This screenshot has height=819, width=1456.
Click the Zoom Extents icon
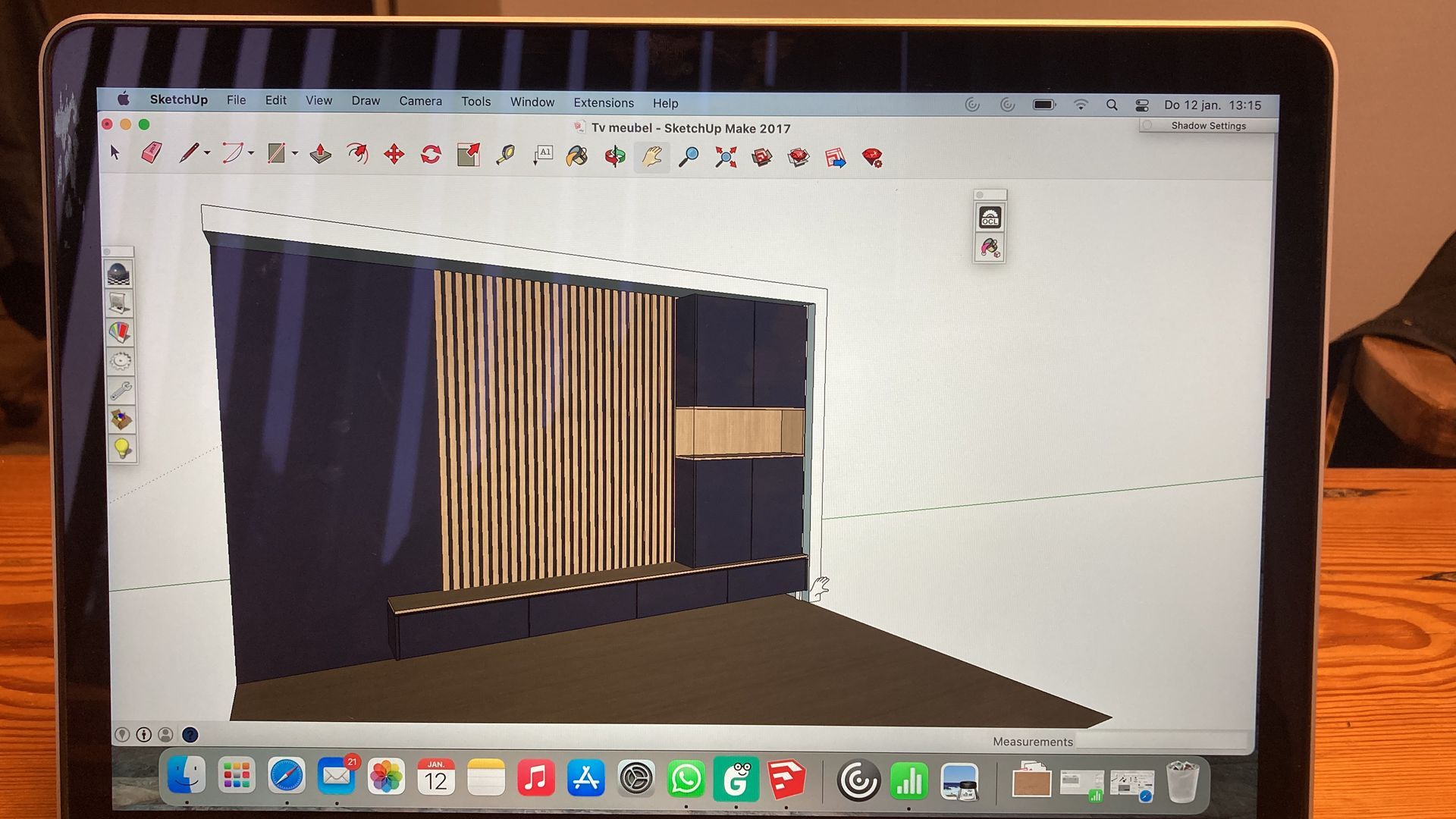(726, 158)
